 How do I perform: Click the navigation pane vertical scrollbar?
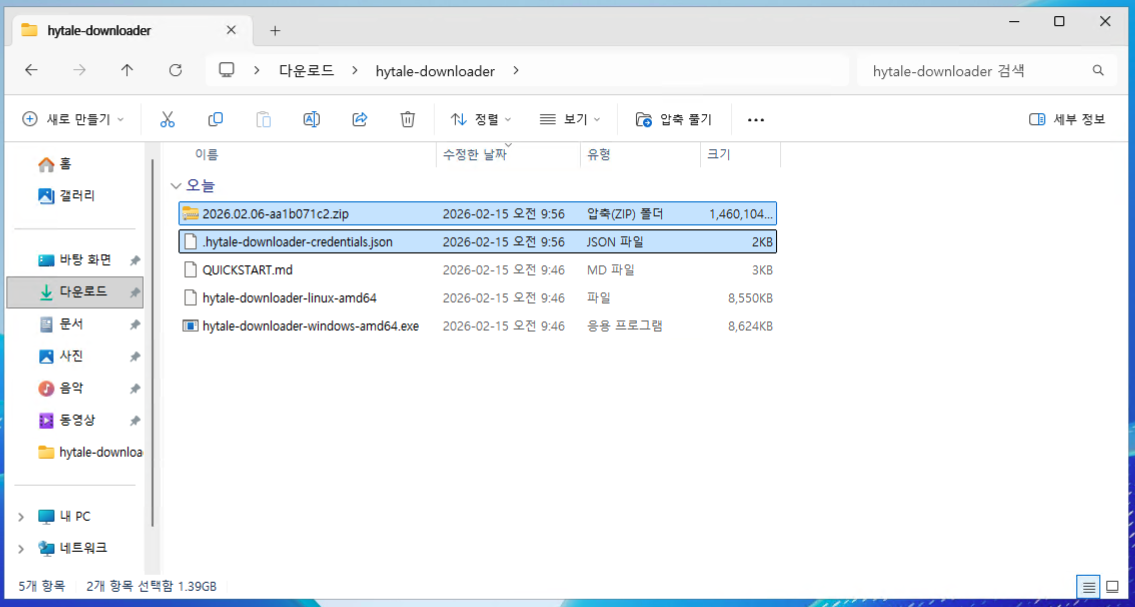pos(153,343)
